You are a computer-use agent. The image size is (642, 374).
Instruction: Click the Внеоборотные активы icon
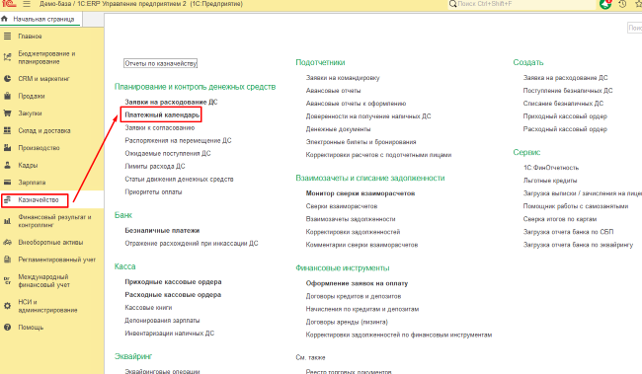7,242
